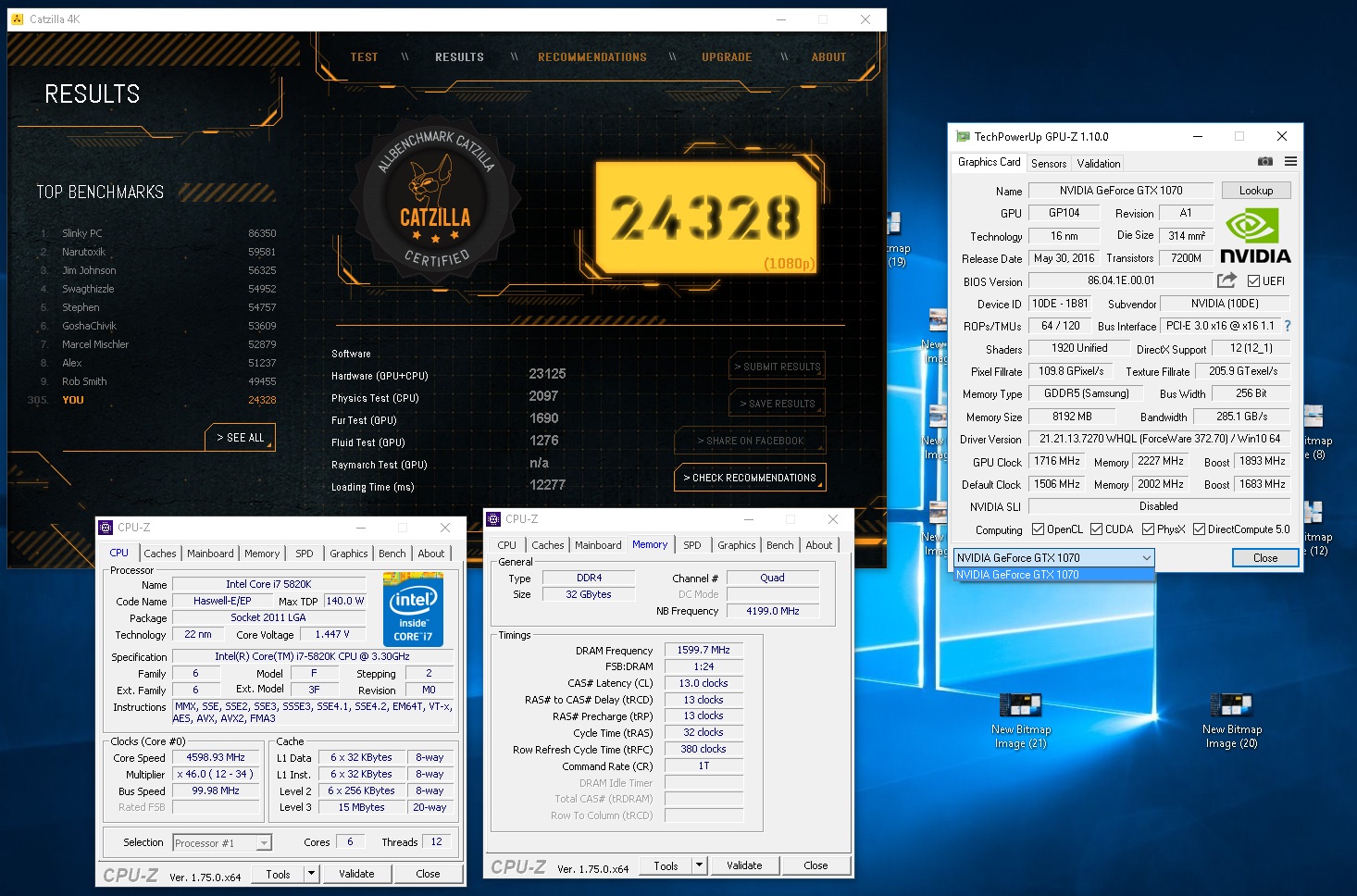This screenshot has width=1357, height=896.
Task: Click the Intel Core i7 logo badge
Action: [413, 609]
